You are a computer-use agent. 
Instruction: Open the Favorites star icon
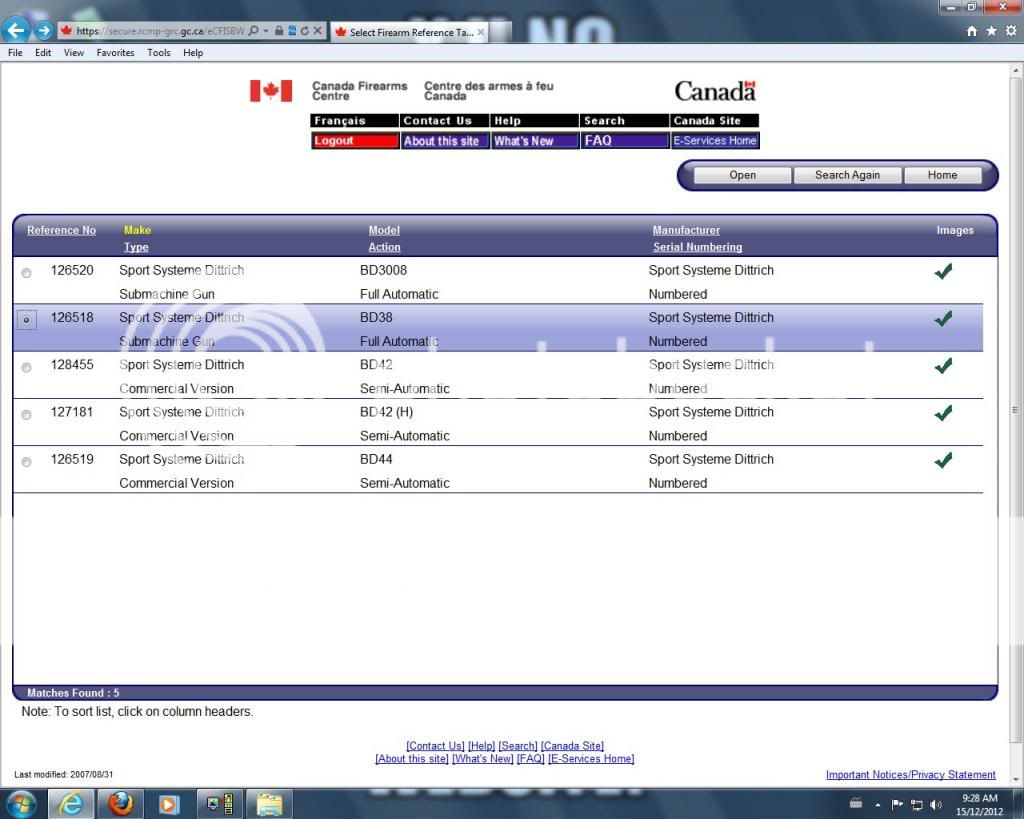[991, 31]
